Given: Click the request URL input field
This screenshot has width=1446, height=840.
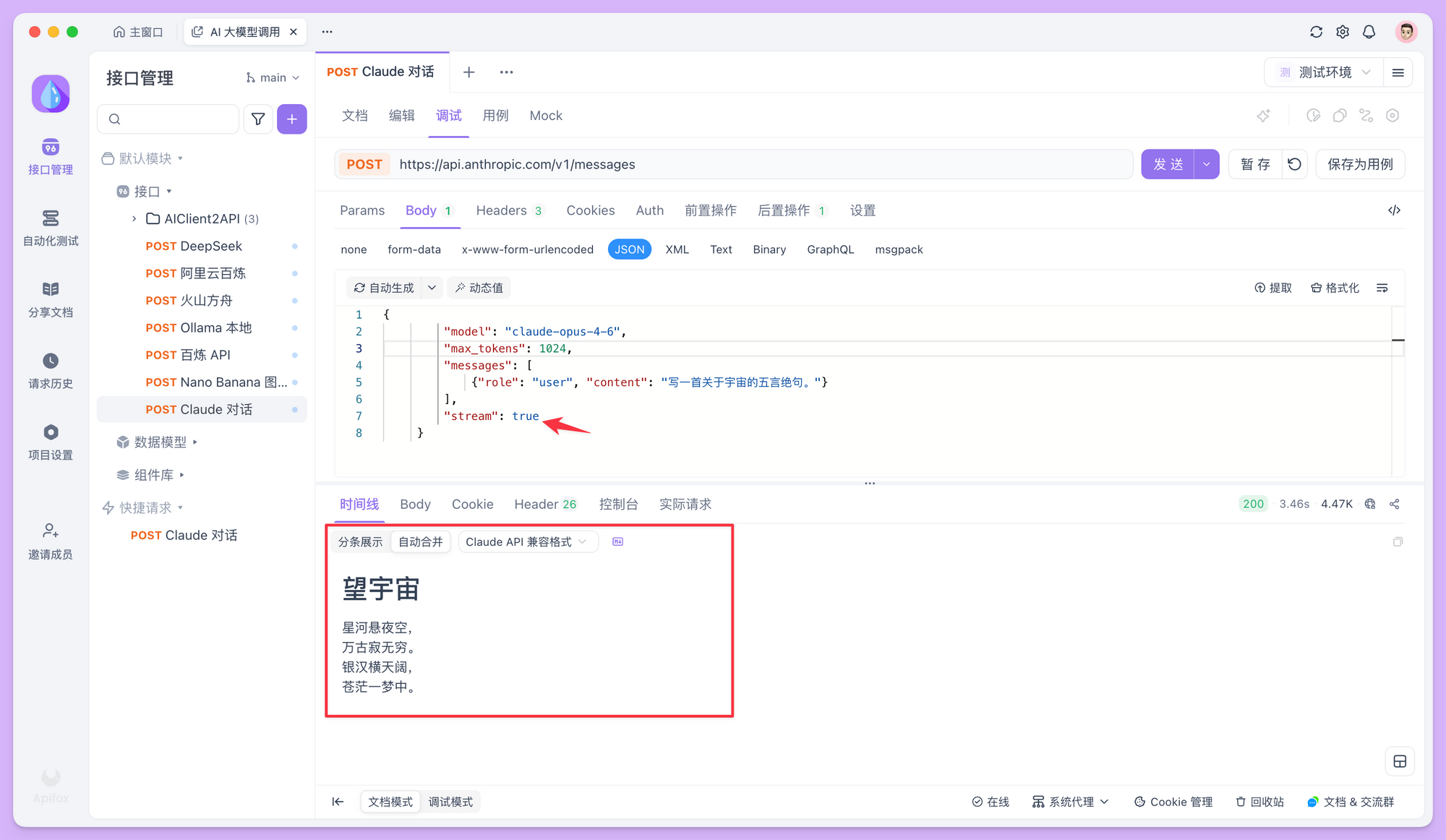Looking at the screenshot, I should [723, 164].
